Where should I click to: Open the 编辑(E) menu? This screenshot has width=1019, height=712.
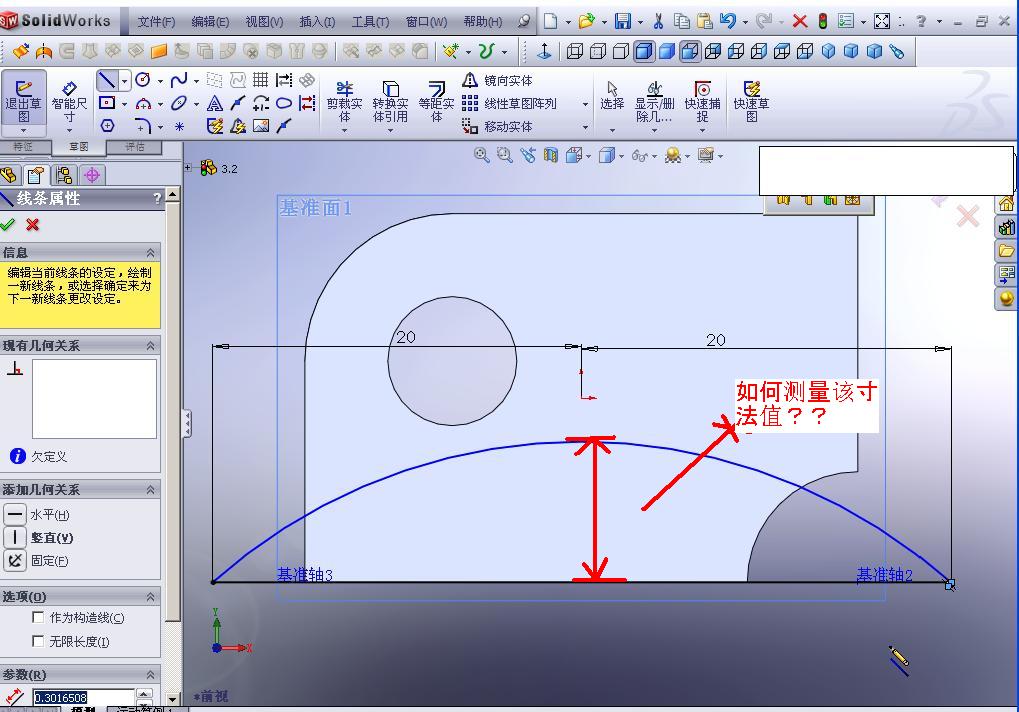pyautogui.click(x=210, y=21)
